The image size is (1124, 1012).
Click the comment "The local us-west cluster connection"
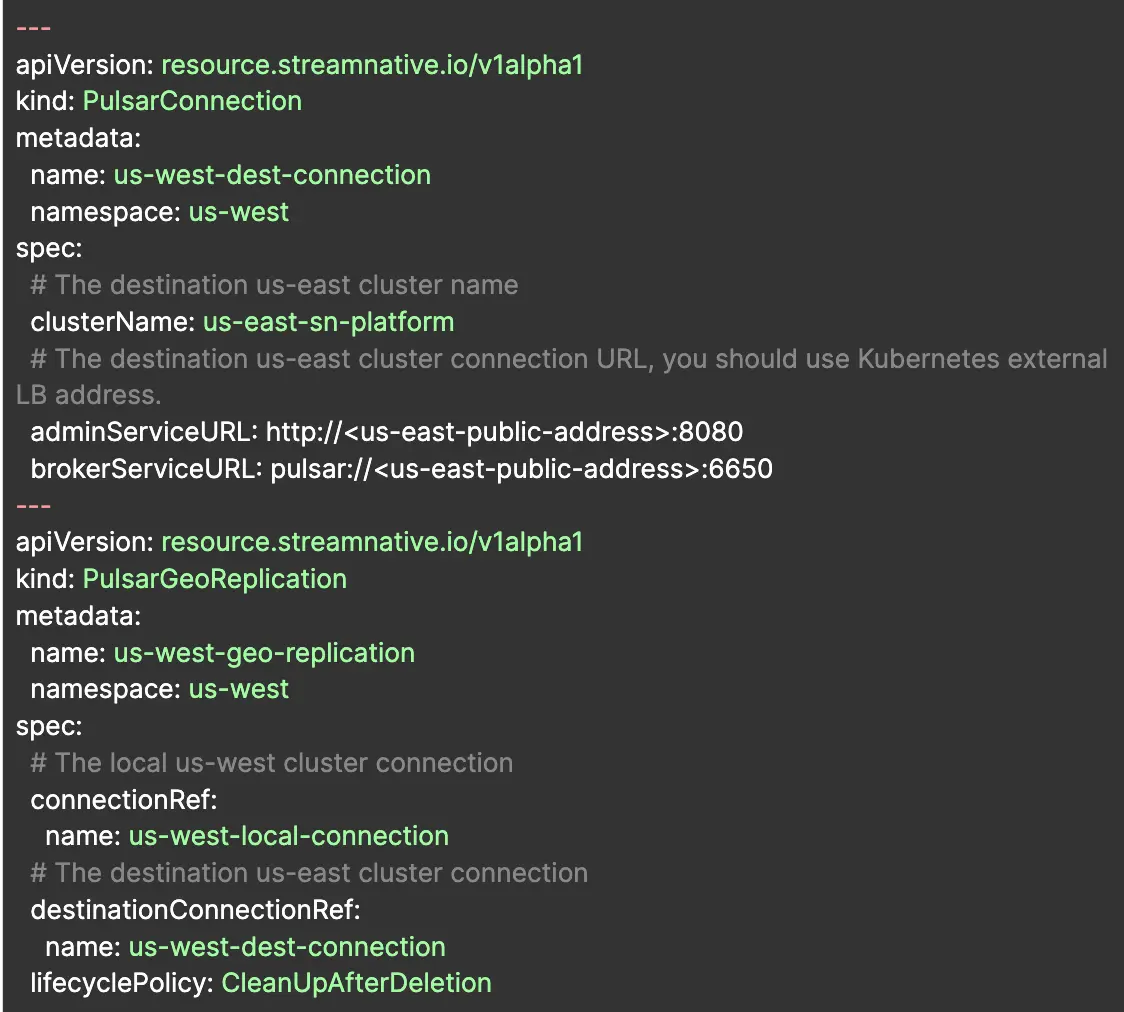(272, 763)
